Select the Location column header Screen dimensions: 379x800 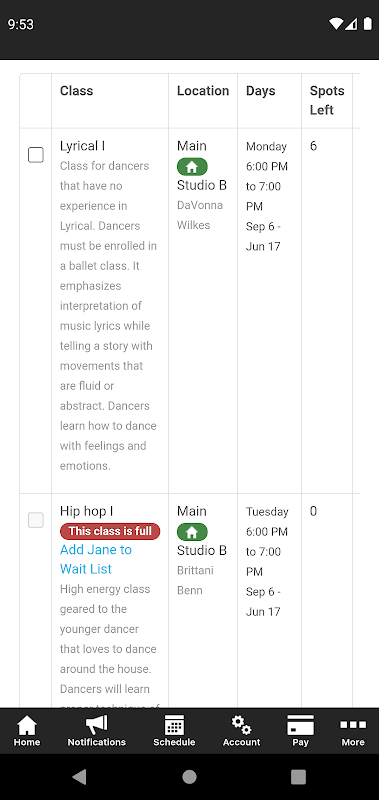pyautogui.click(x=203, y=91)
